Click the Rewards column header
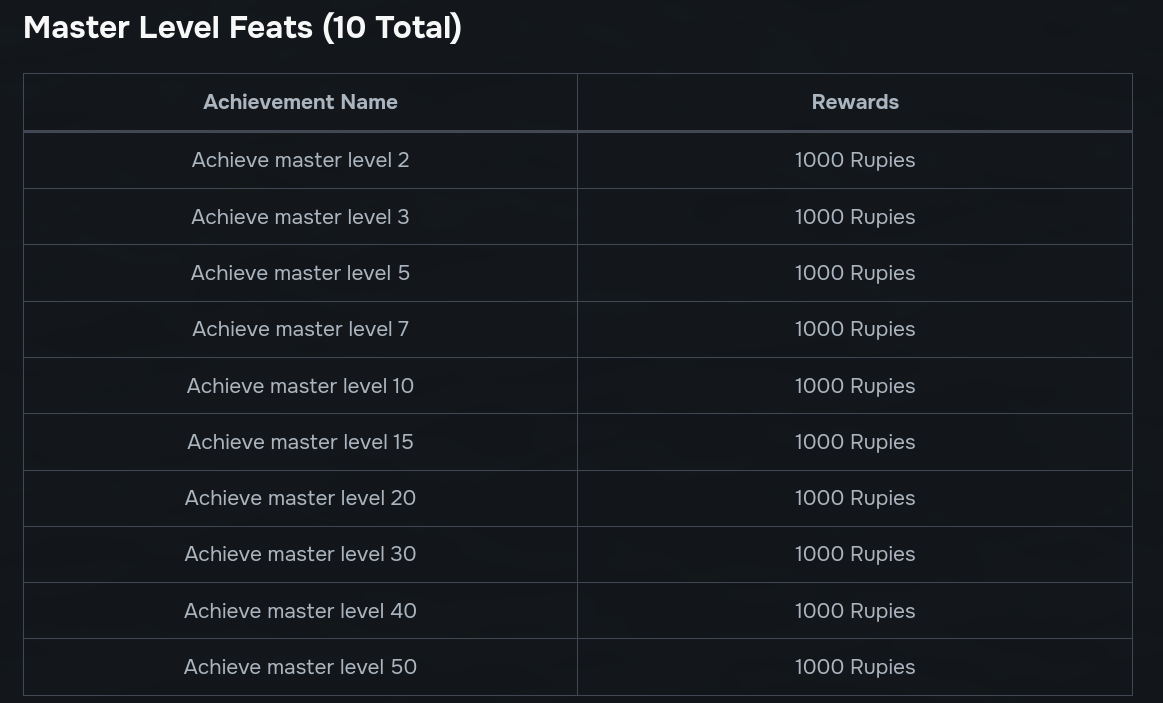Screen dimensions: 1163x703 (854, 102)
